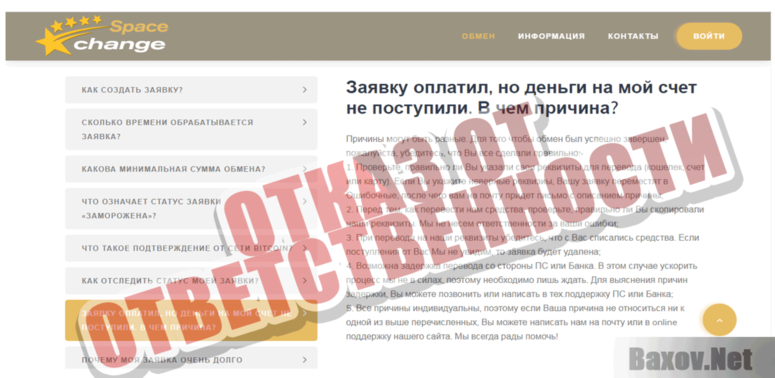775x378 pixels.
Task: Open FAQ item КАК СОЗДАТЬ ЗАЯВКУ?
Action: pos(191,90)
